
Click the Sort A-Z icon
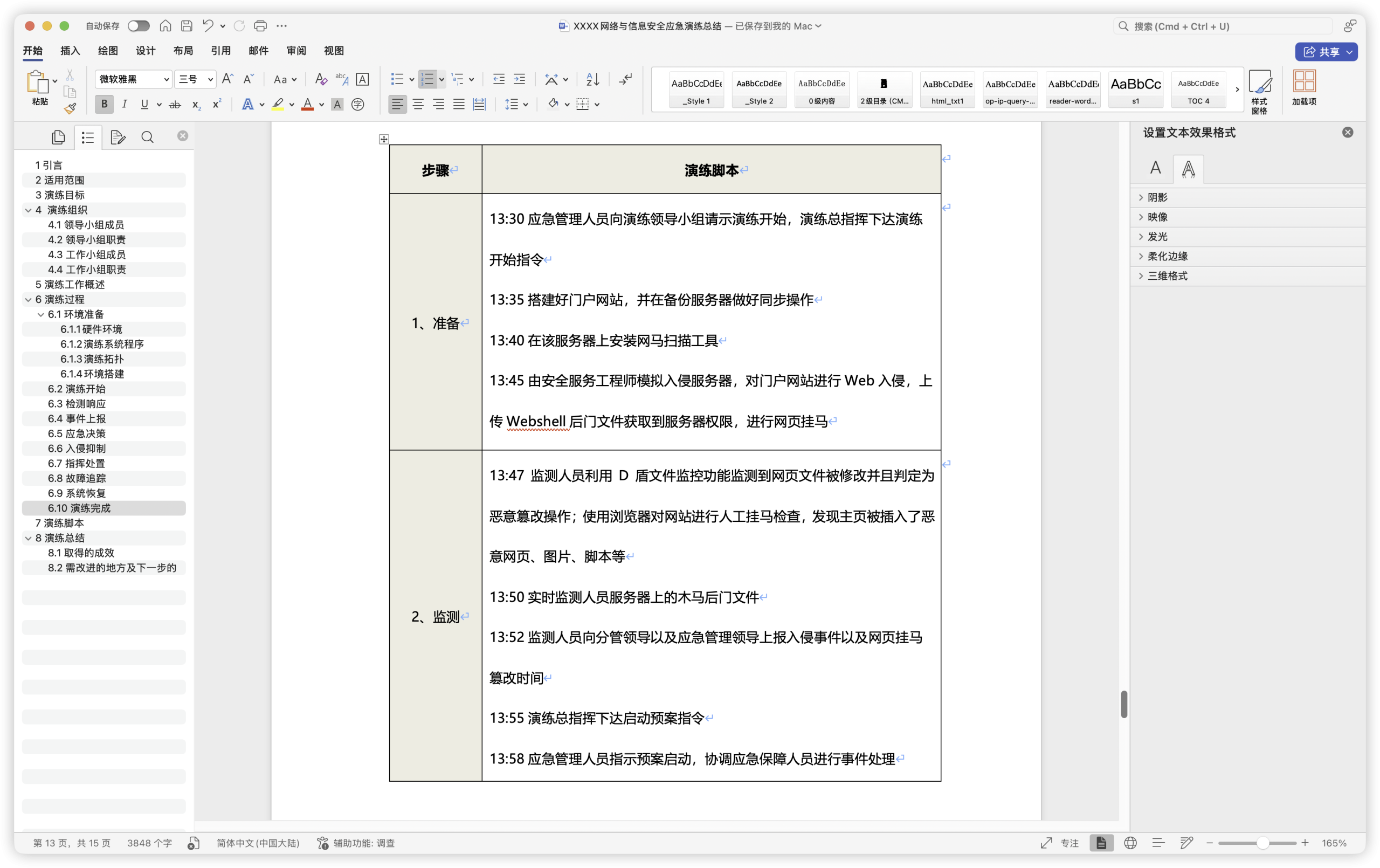(592, 79)
